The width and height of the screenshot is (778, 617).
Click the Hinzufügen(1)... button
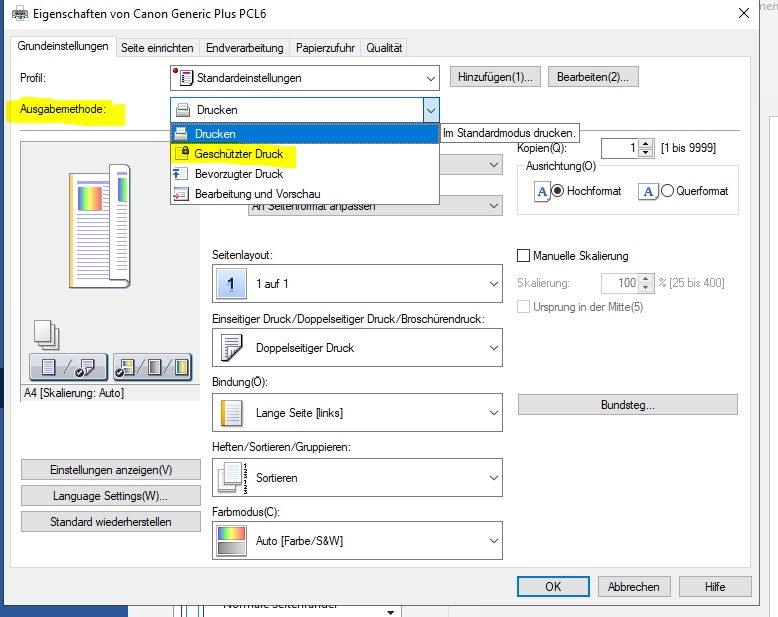[x=495, y=77]
